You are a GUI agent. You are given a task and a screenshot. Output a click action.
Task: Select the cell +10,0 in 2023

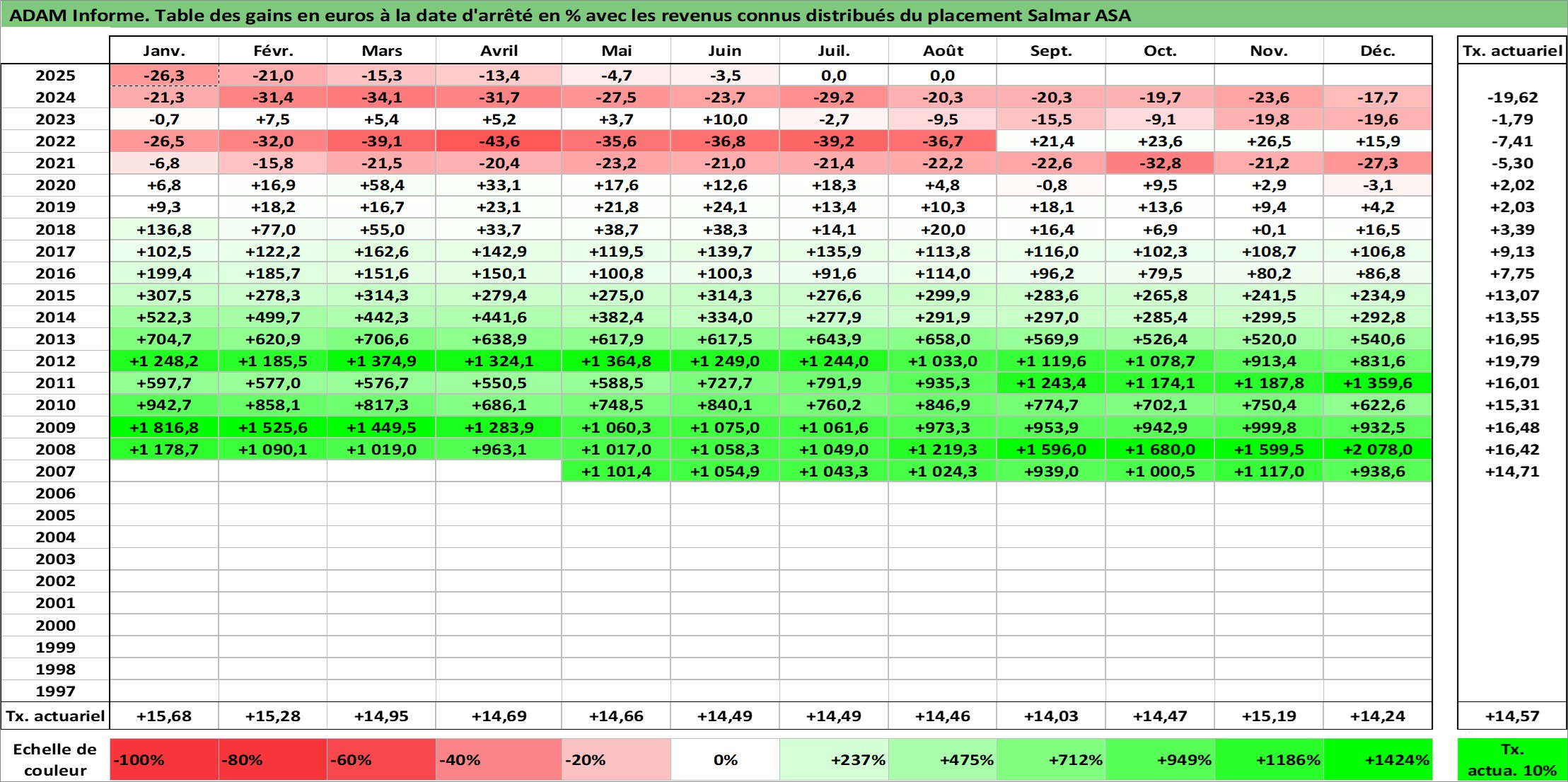(725, 119)
